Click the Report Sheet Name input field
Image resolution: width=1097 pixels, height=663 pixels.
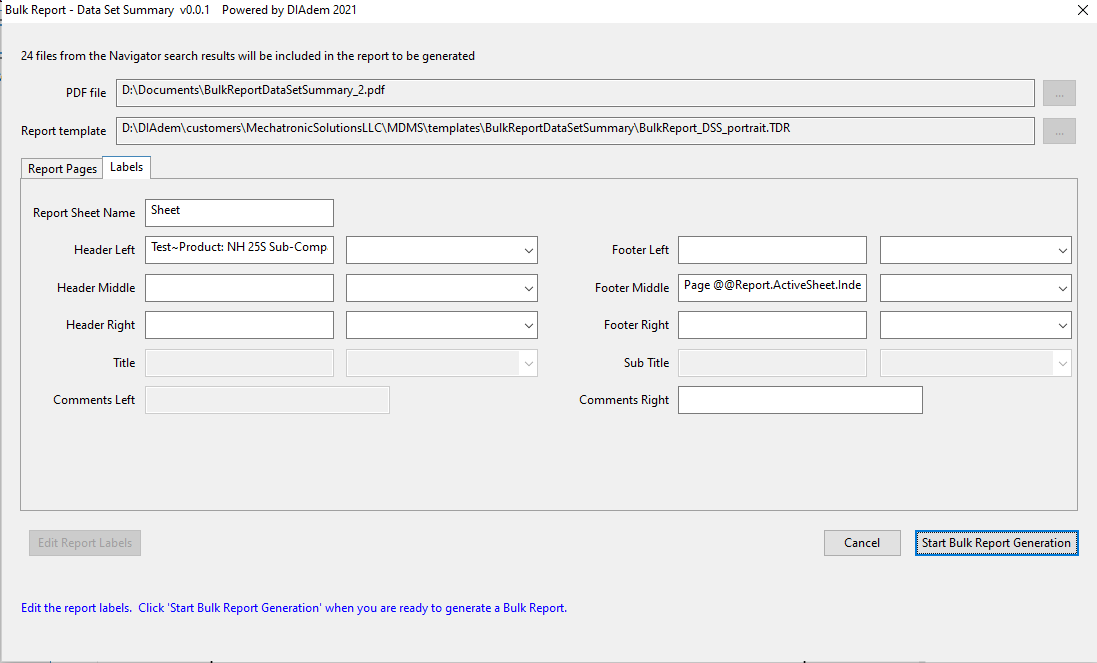pyautogui.click(x=239, y=212)
